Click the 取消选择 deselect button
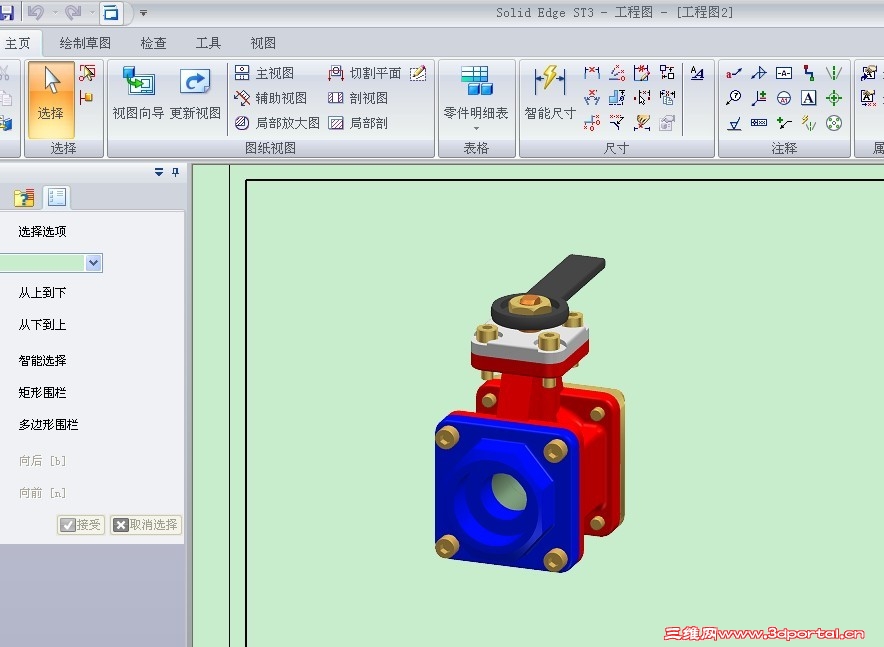Image resolution: width=884 pixels, height=647 pixels. coord(145,525)
